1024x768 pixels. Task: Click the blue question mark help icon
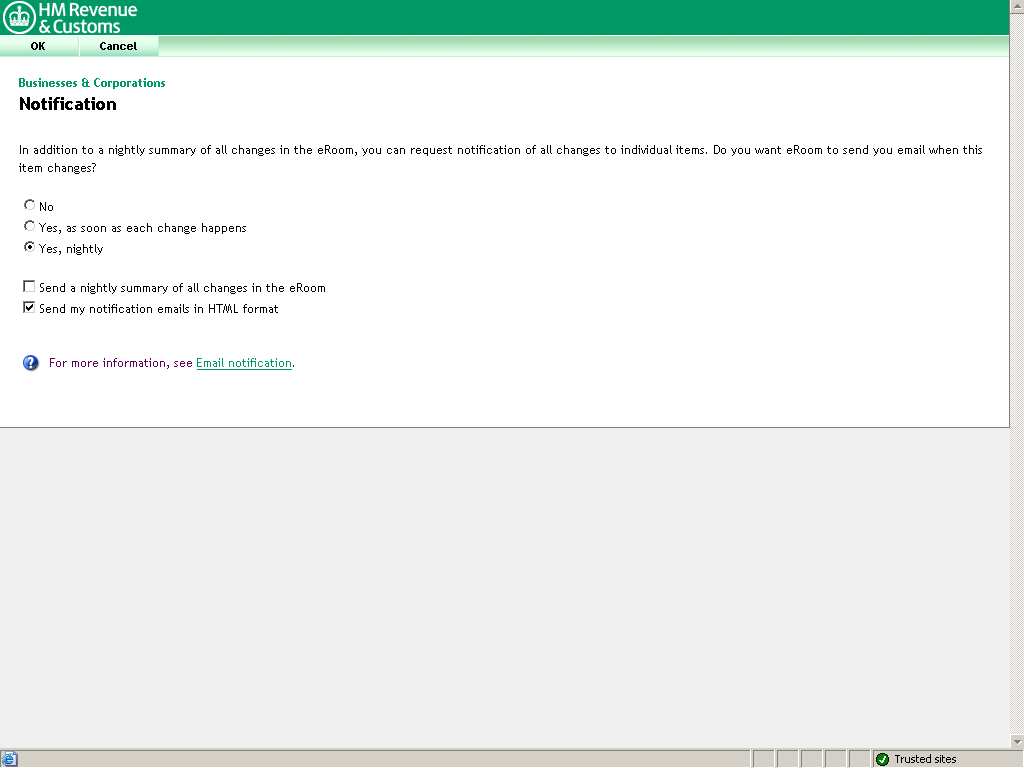[x=30, y=363]
